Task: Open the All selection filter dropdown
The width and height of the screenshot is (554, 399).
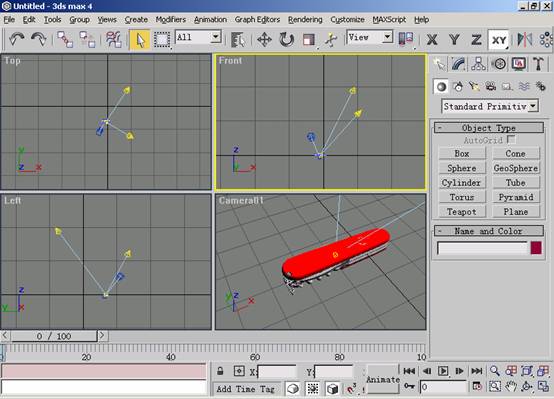Action: (216, 36)
